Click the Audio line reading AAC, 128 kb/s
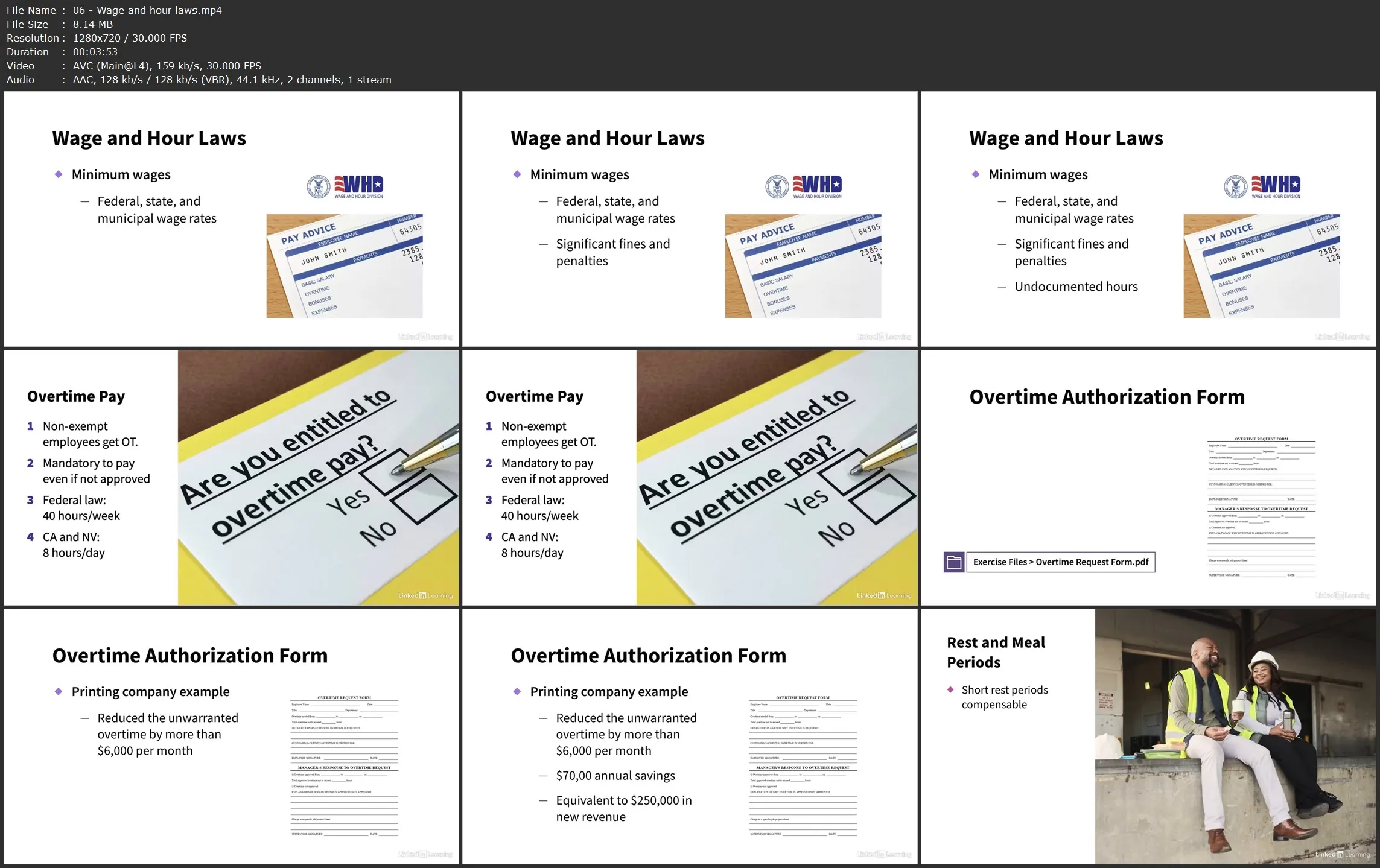 (232, 80)
